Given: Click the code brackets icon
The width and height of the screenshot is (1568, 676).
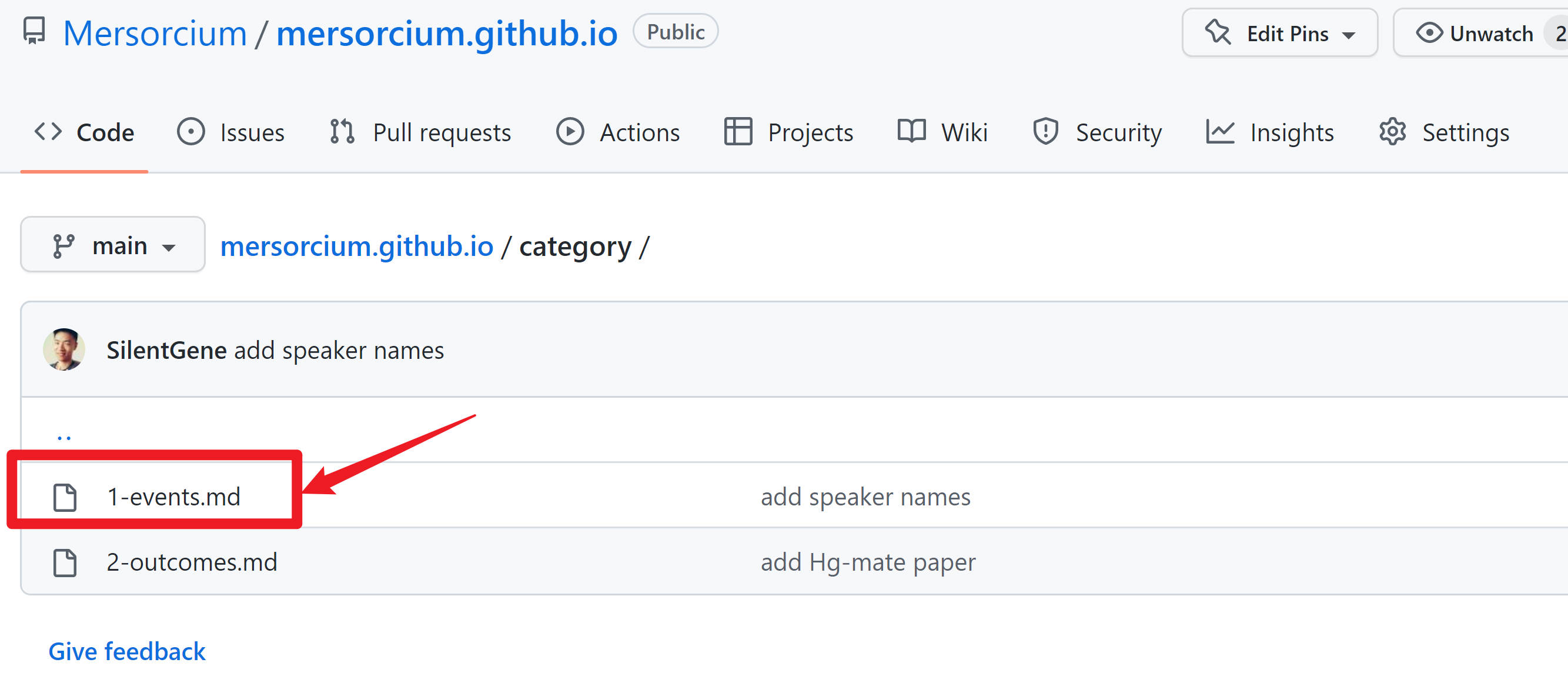Looking at the screenshot, I should click(x=48, y=132).
